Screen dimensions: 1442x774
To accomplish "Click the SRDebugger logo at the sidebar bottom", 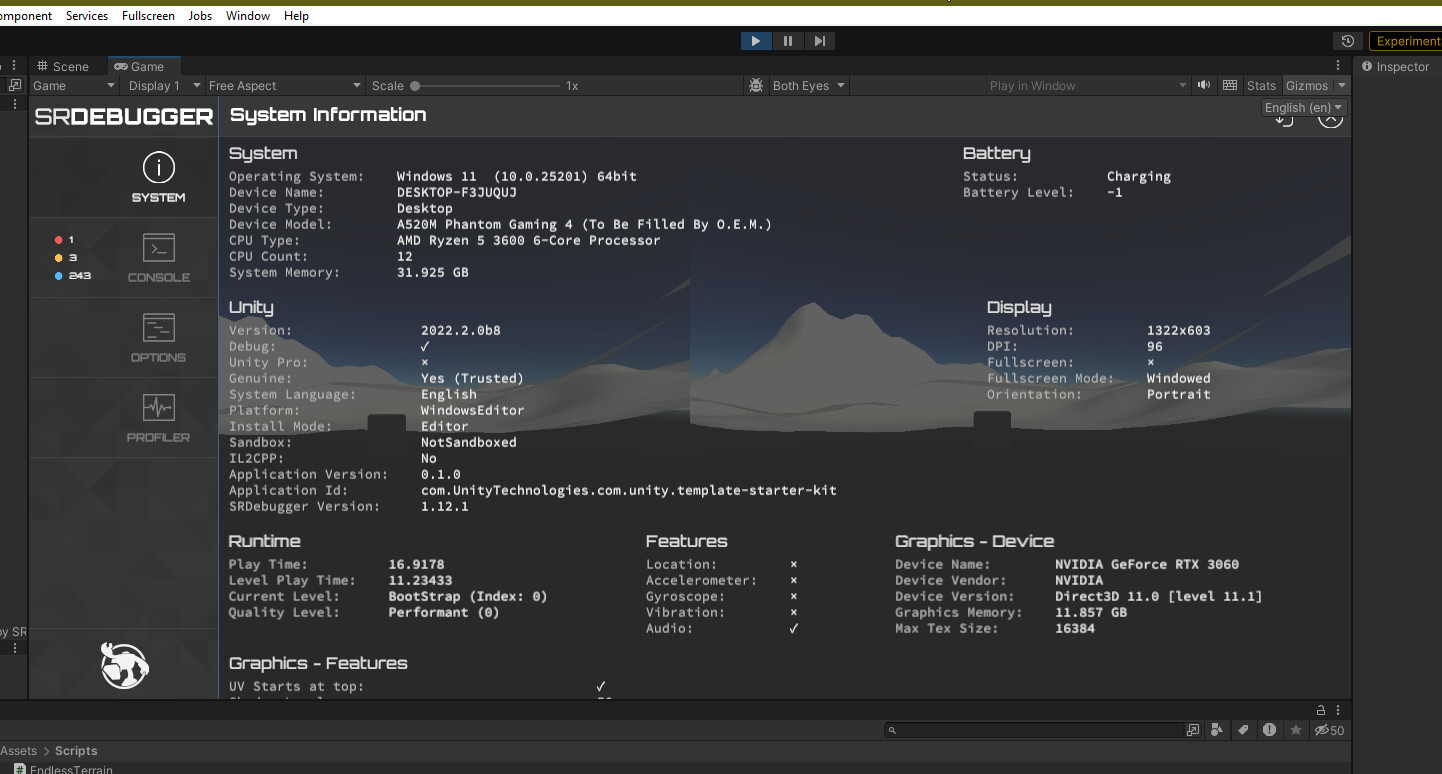I will click(x=123, y=665).
